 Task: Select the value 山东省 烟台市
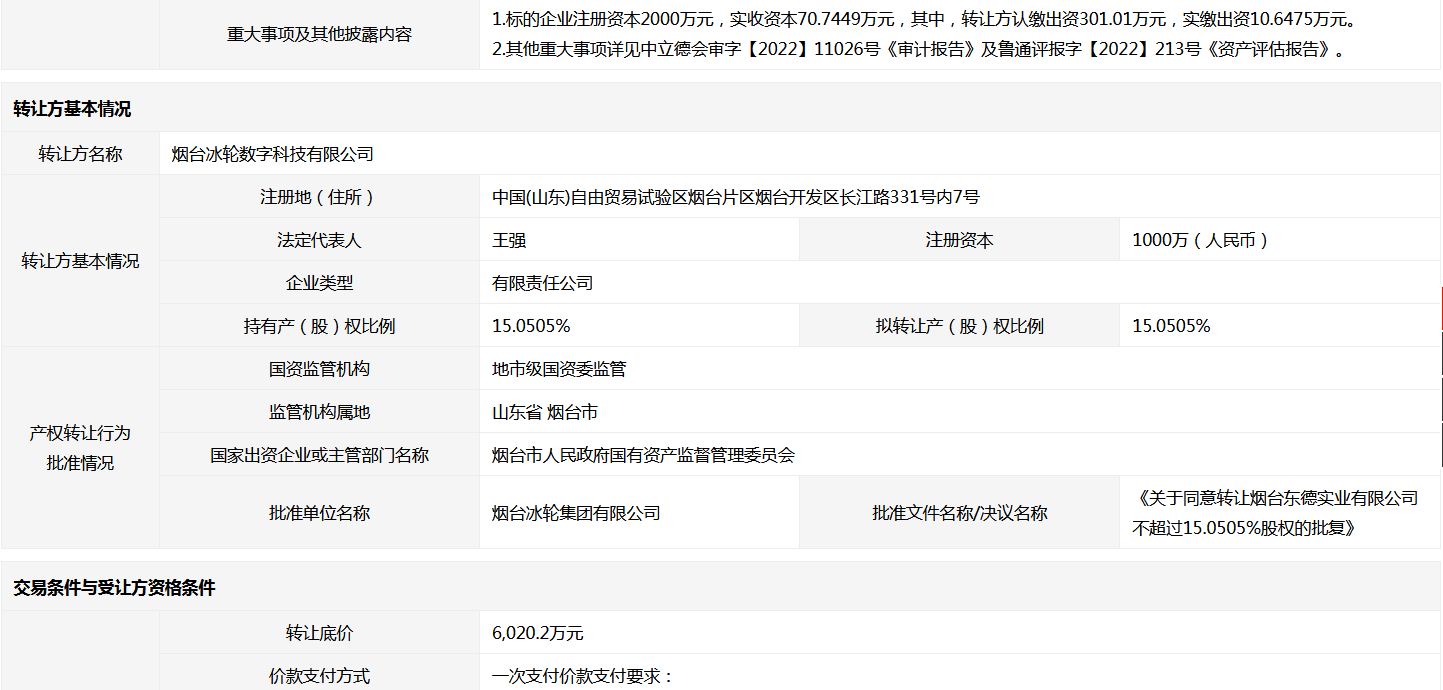point(545,412)
